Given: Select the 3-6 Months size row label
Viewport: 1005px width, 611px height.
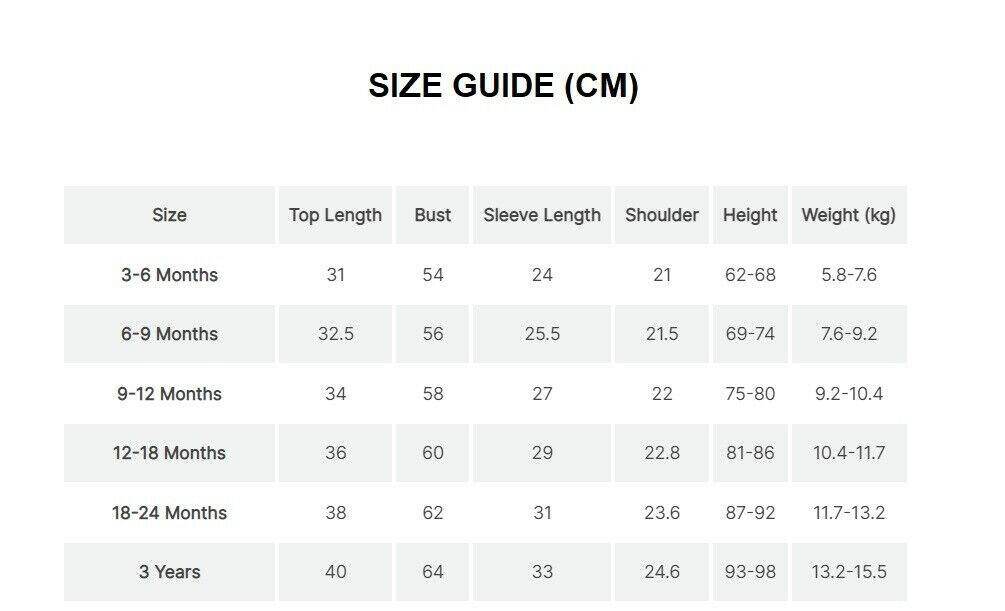Looking at the screenshot, I should 169,275.
